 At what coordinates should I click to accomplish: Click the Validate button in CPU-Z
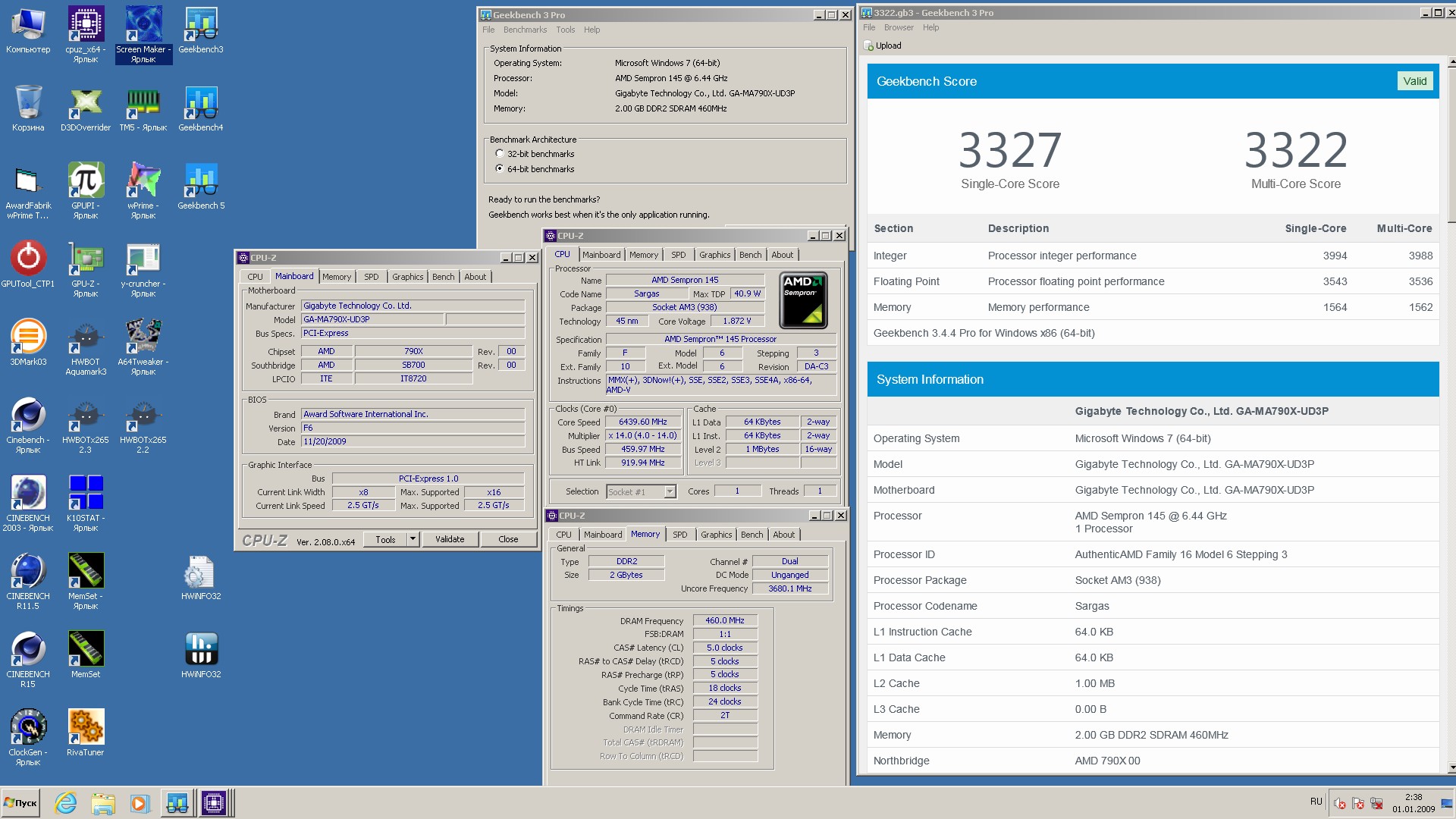coord(450,539)
